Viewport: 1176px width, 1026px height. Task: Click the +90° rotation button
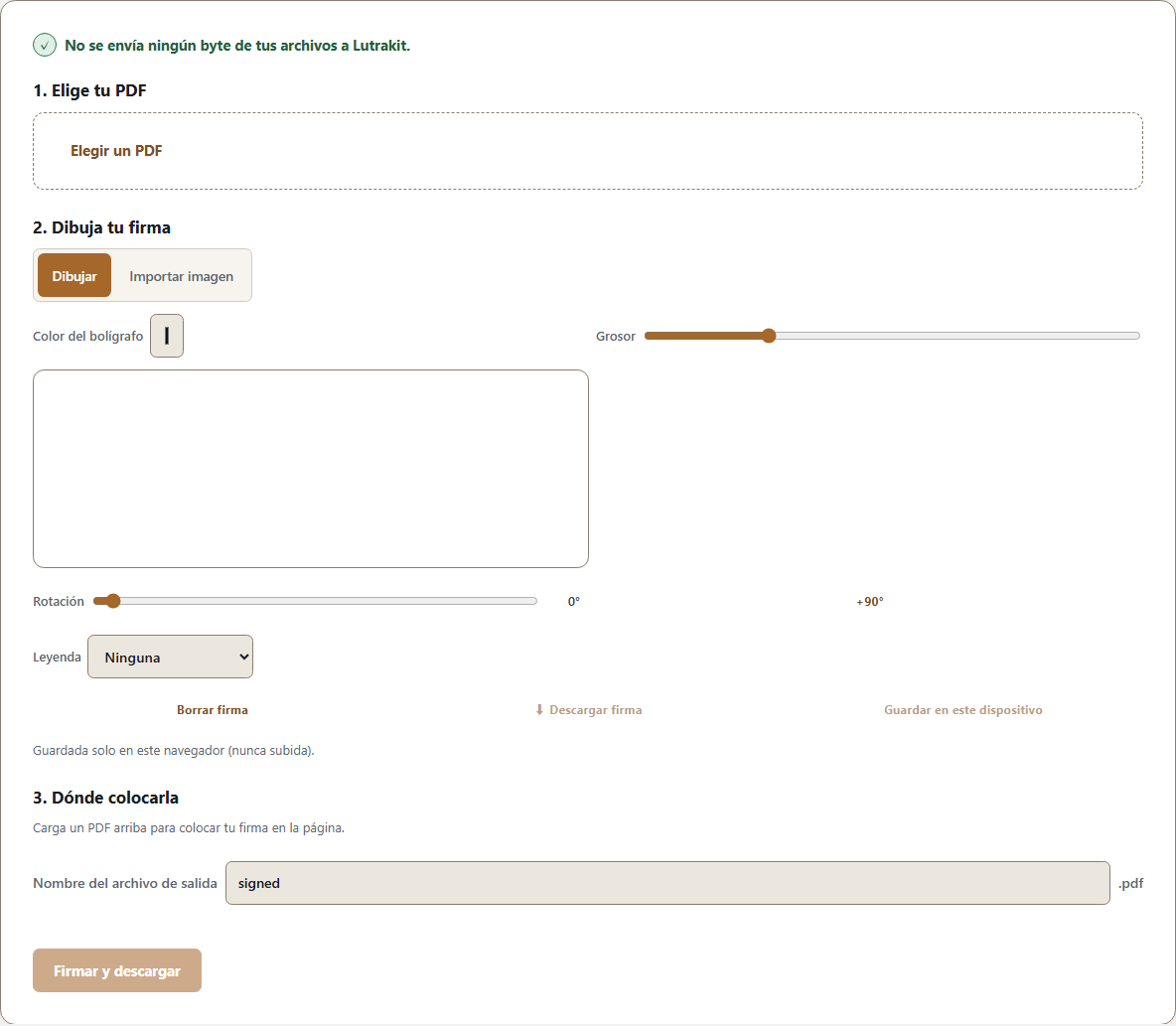coord(870,602)
